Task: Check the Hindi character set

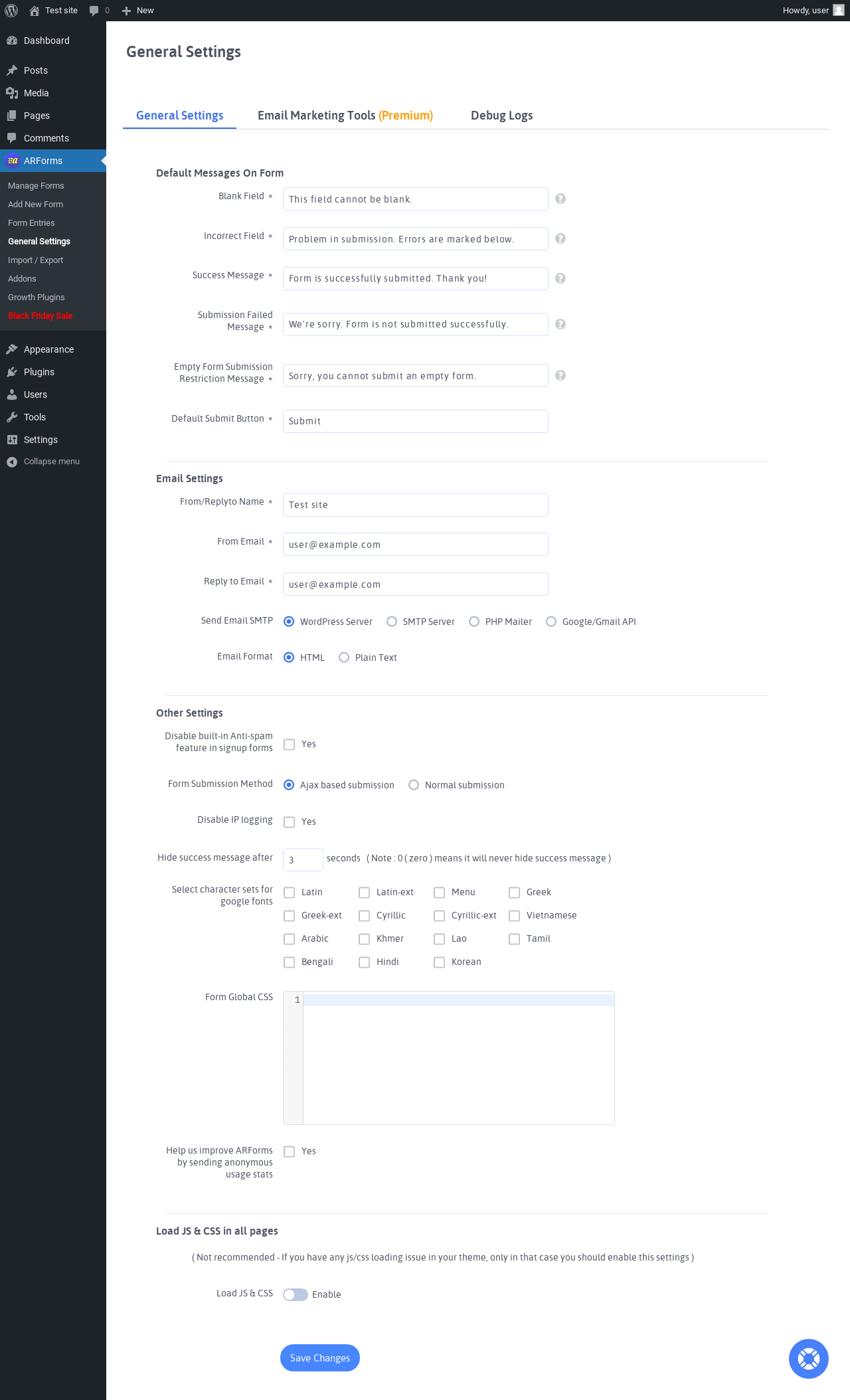Action: (365, 962)
